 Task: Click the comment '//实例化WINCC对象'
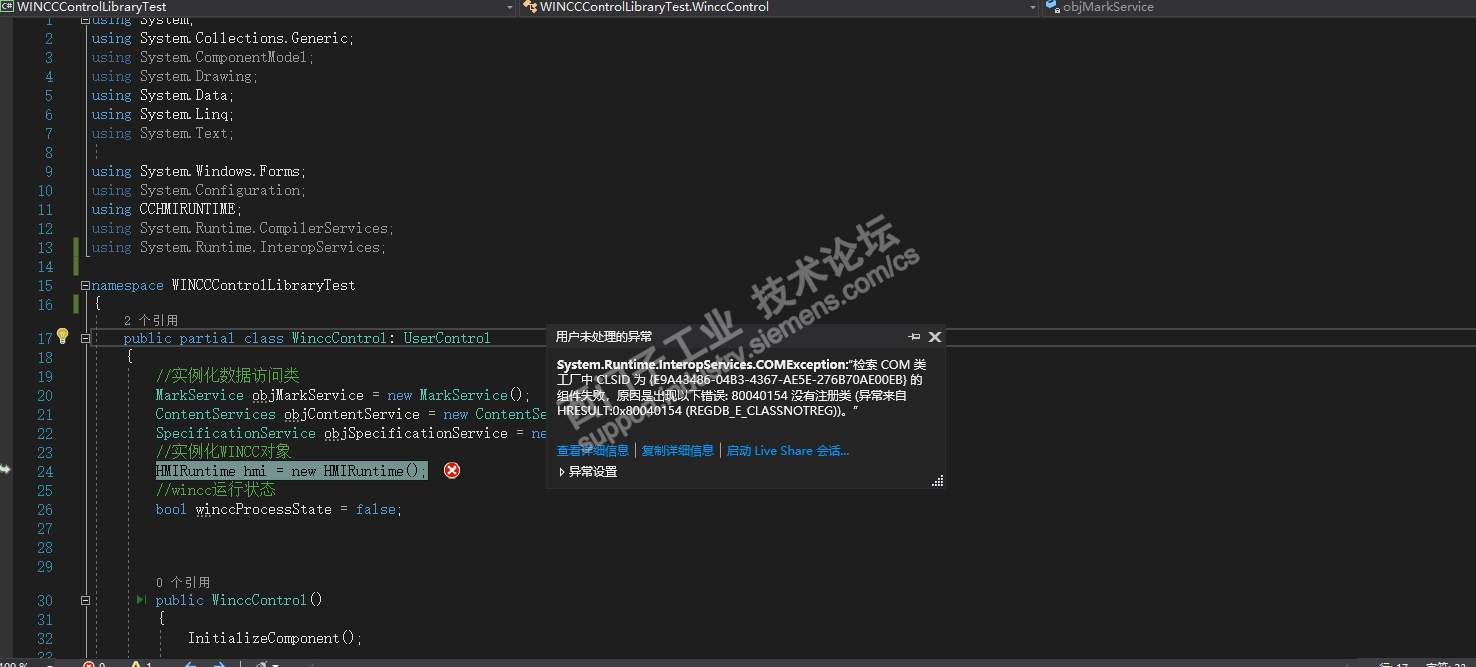click(x=224, y=452)
